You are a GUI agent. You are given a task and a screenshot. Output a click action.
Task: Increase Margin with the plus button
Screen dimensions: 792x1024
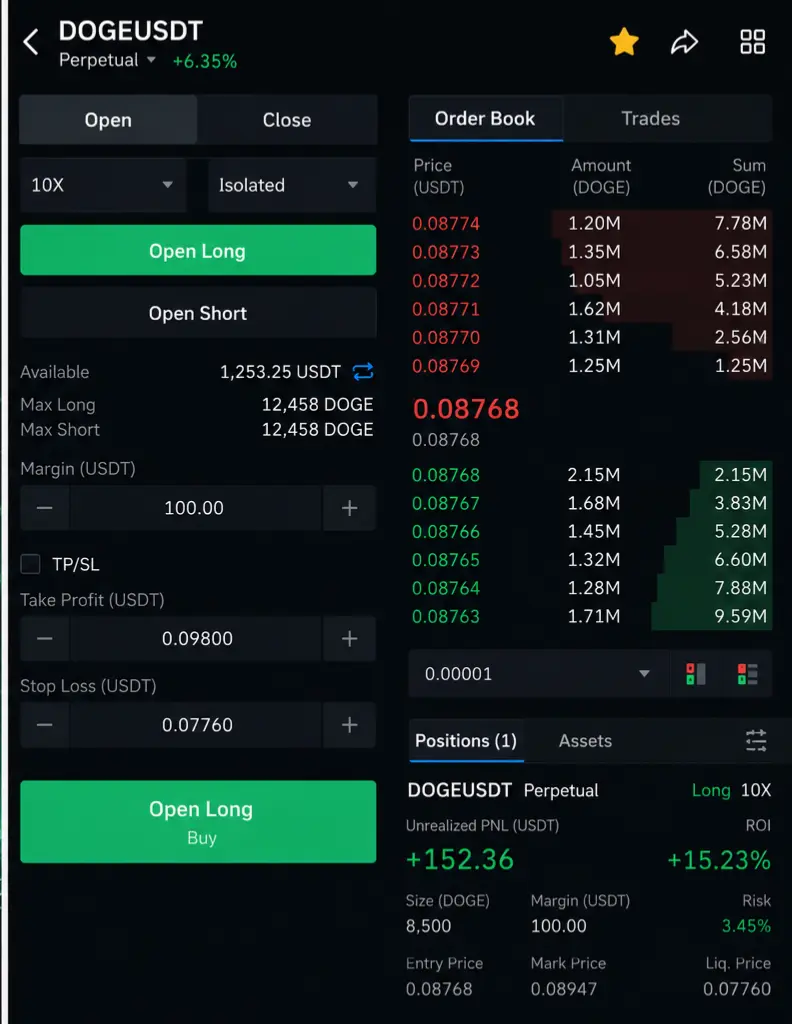click(x=349, y=507)
